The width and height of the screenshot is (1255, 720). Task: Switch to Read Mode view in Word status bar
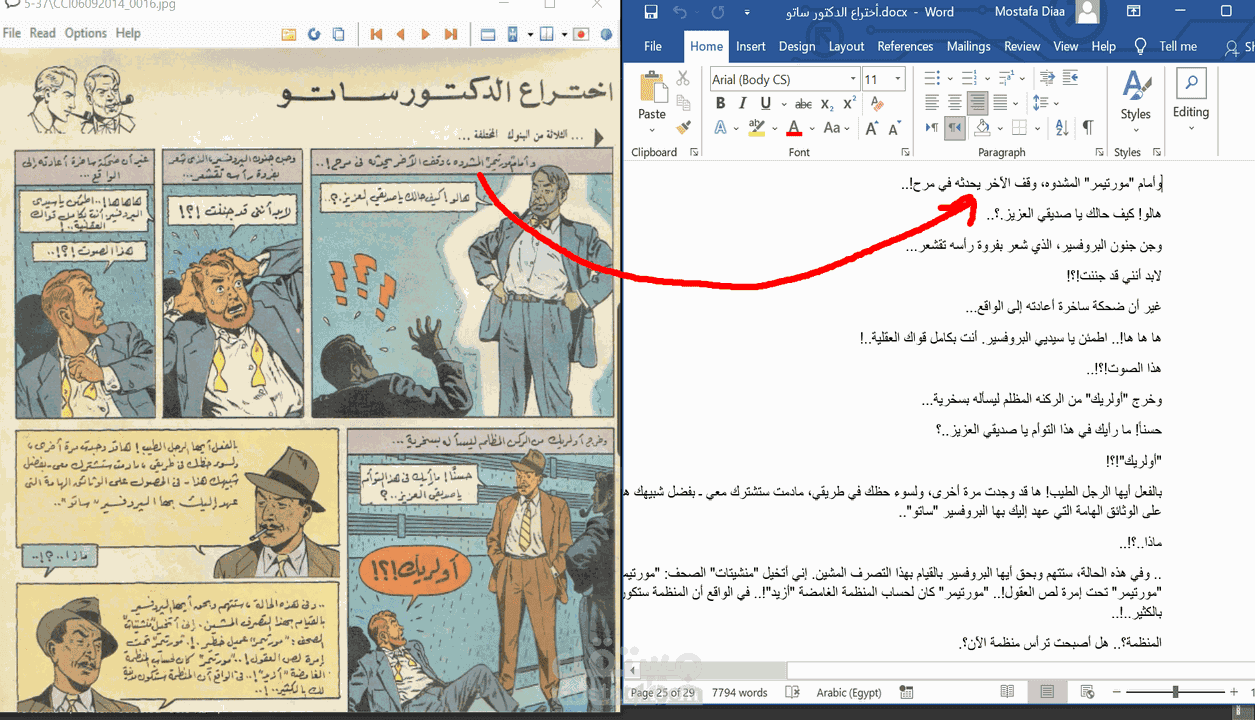pos(1007,692)
